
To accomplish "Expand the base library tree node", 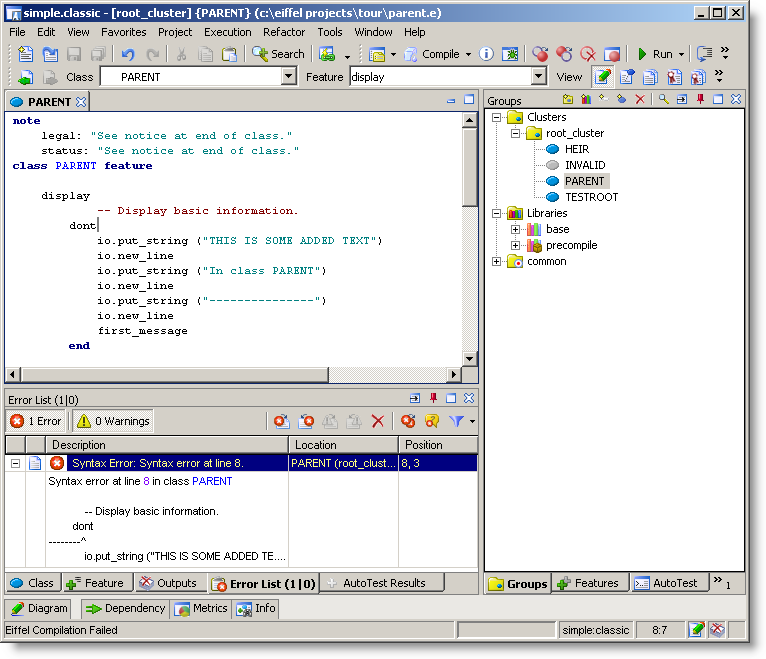I will coord(515,229).
